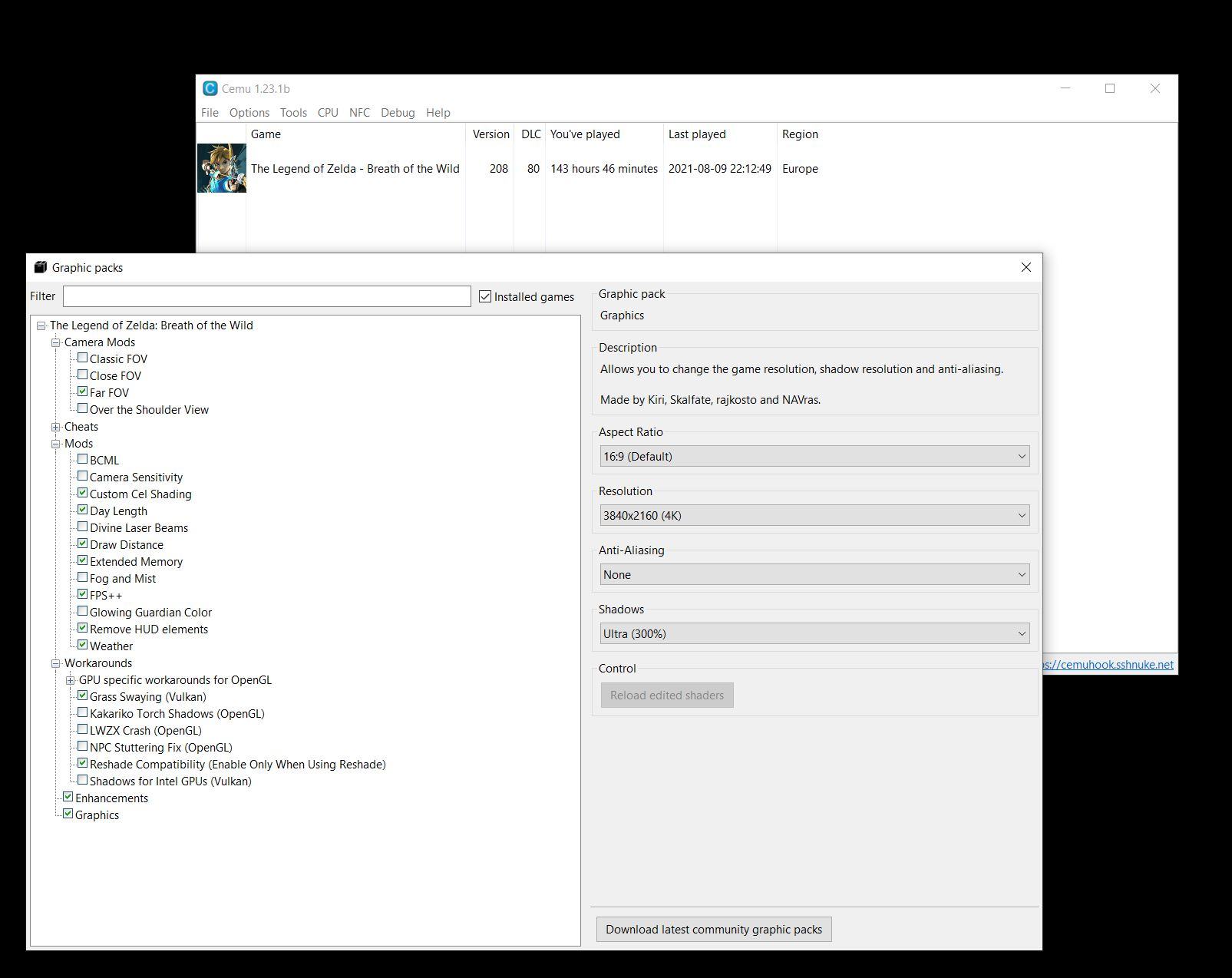Tick the Over the Shoulder View checkbox
Image resolution: width=1232 pixels, height=978 pixels.
coord(82,408)
